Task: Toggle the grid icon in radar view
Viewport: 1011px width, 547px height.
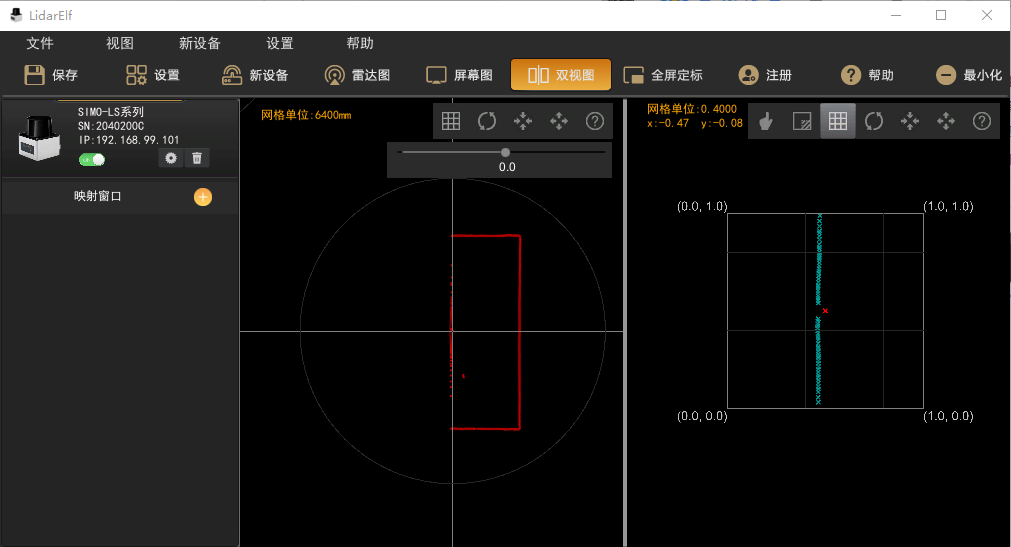Action: pos(451,121)
